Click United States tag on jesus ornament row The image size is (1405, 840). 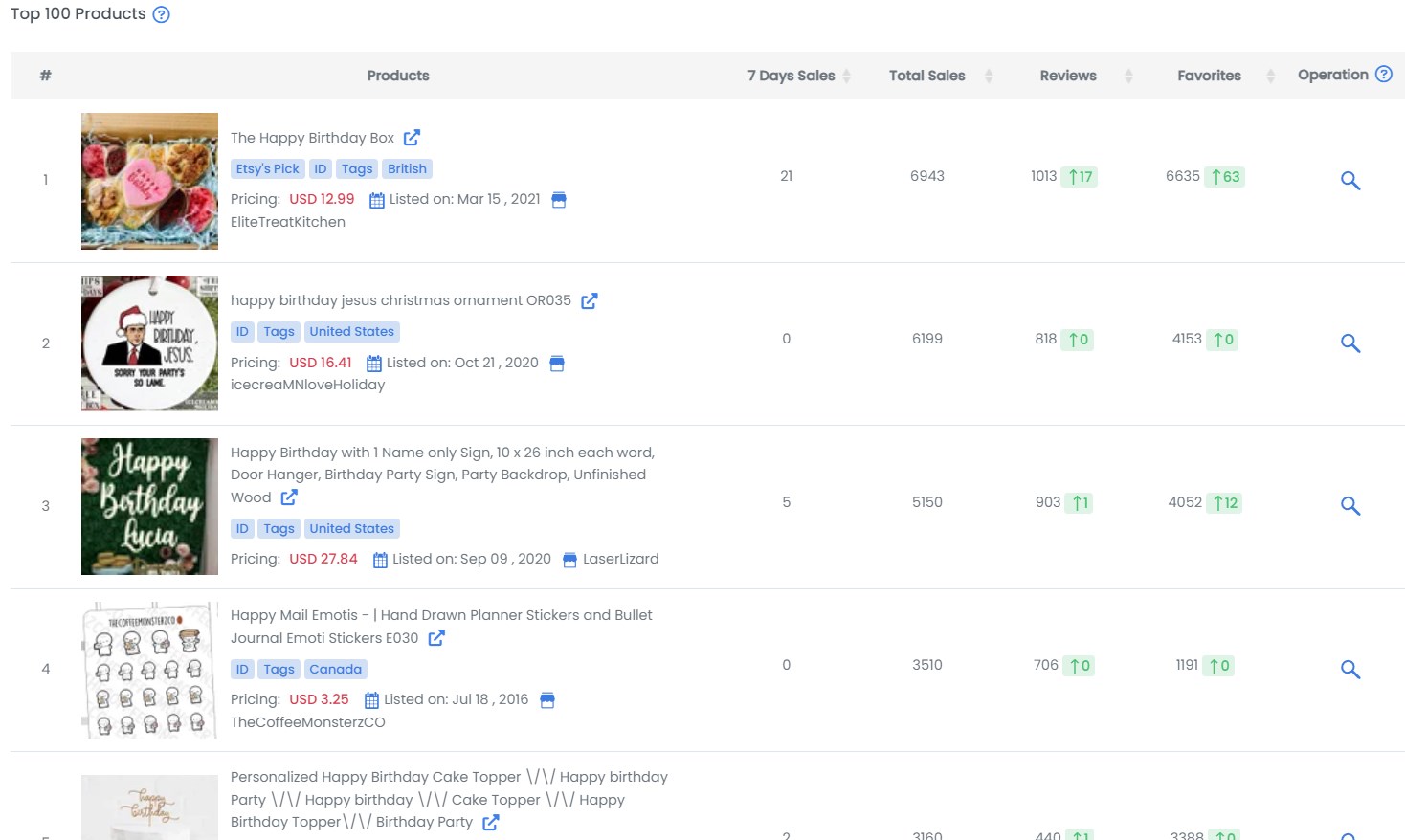[352, 331]
